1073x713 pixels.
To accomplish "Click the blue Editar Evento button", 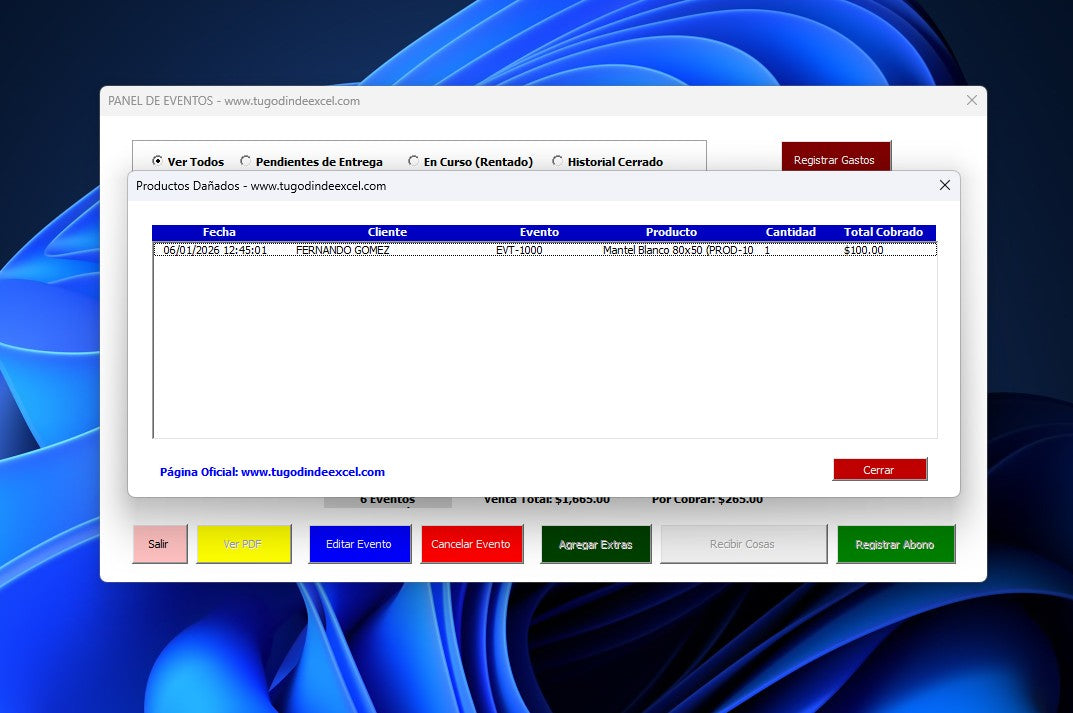I will [x=359, y=544].
